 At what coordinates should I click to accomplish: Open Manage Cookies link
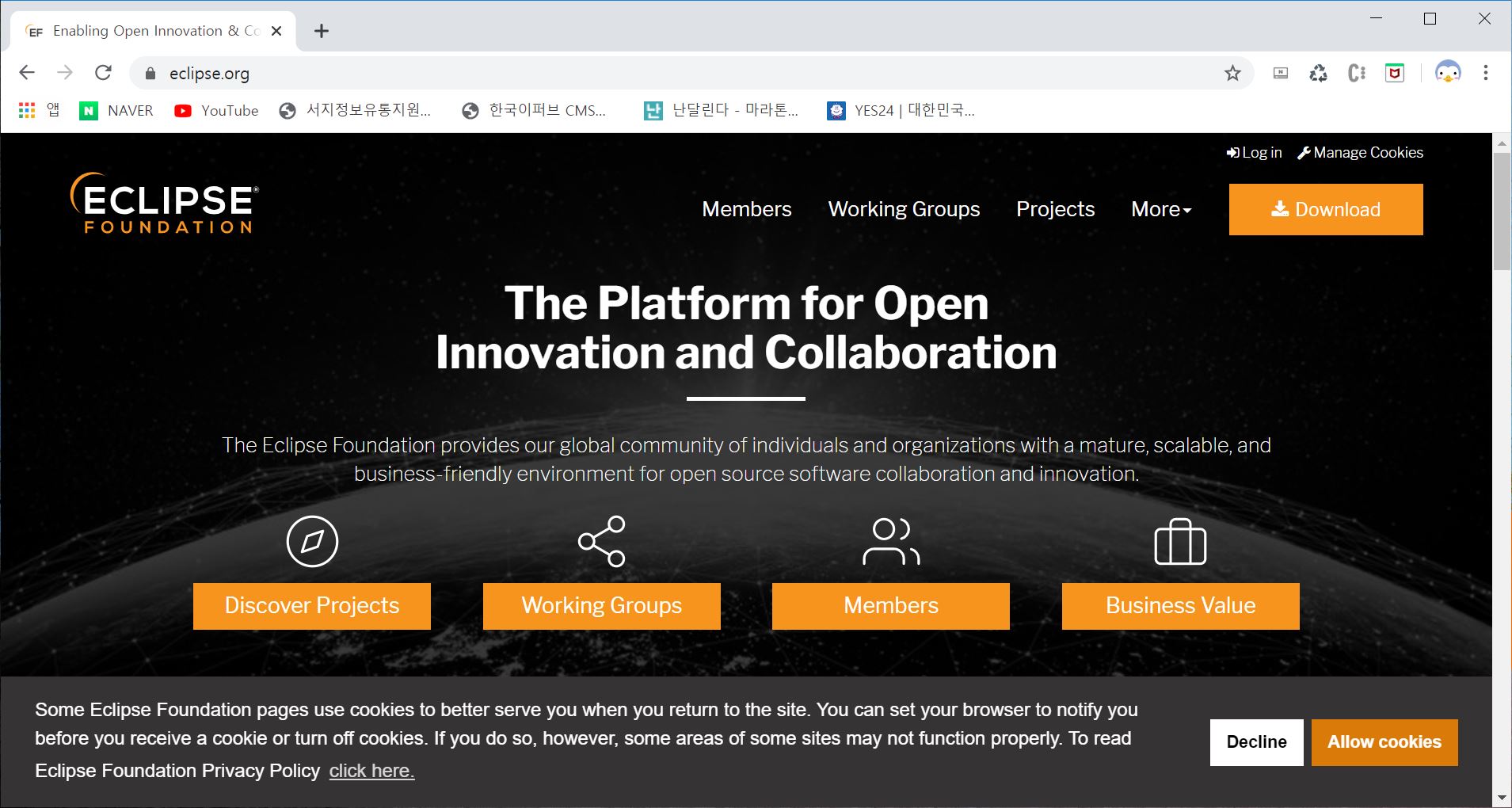click(x=1360, y=153)
